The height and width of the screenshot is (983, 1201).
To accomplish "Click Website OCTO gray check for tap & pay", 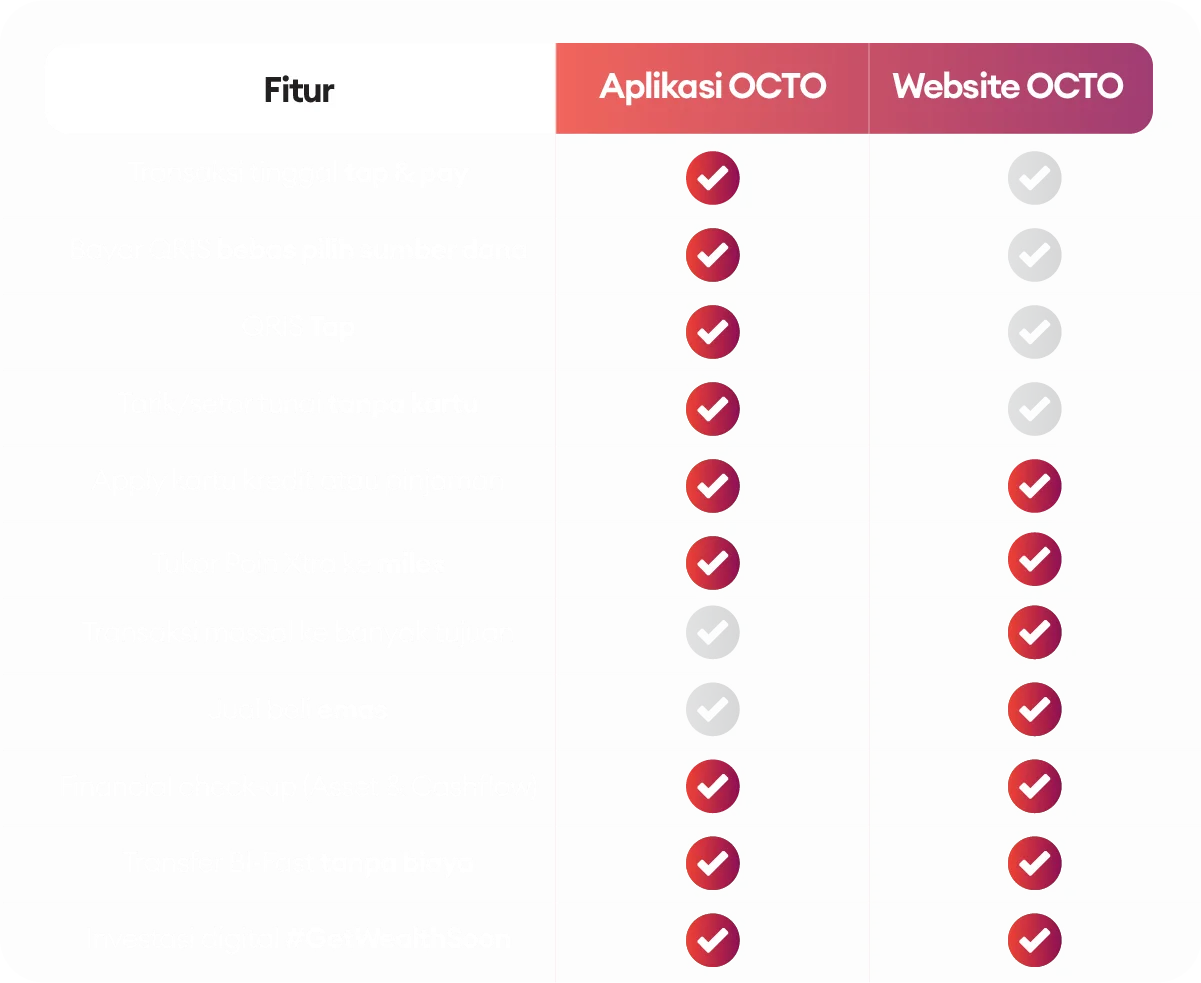I will point(1034,178).
